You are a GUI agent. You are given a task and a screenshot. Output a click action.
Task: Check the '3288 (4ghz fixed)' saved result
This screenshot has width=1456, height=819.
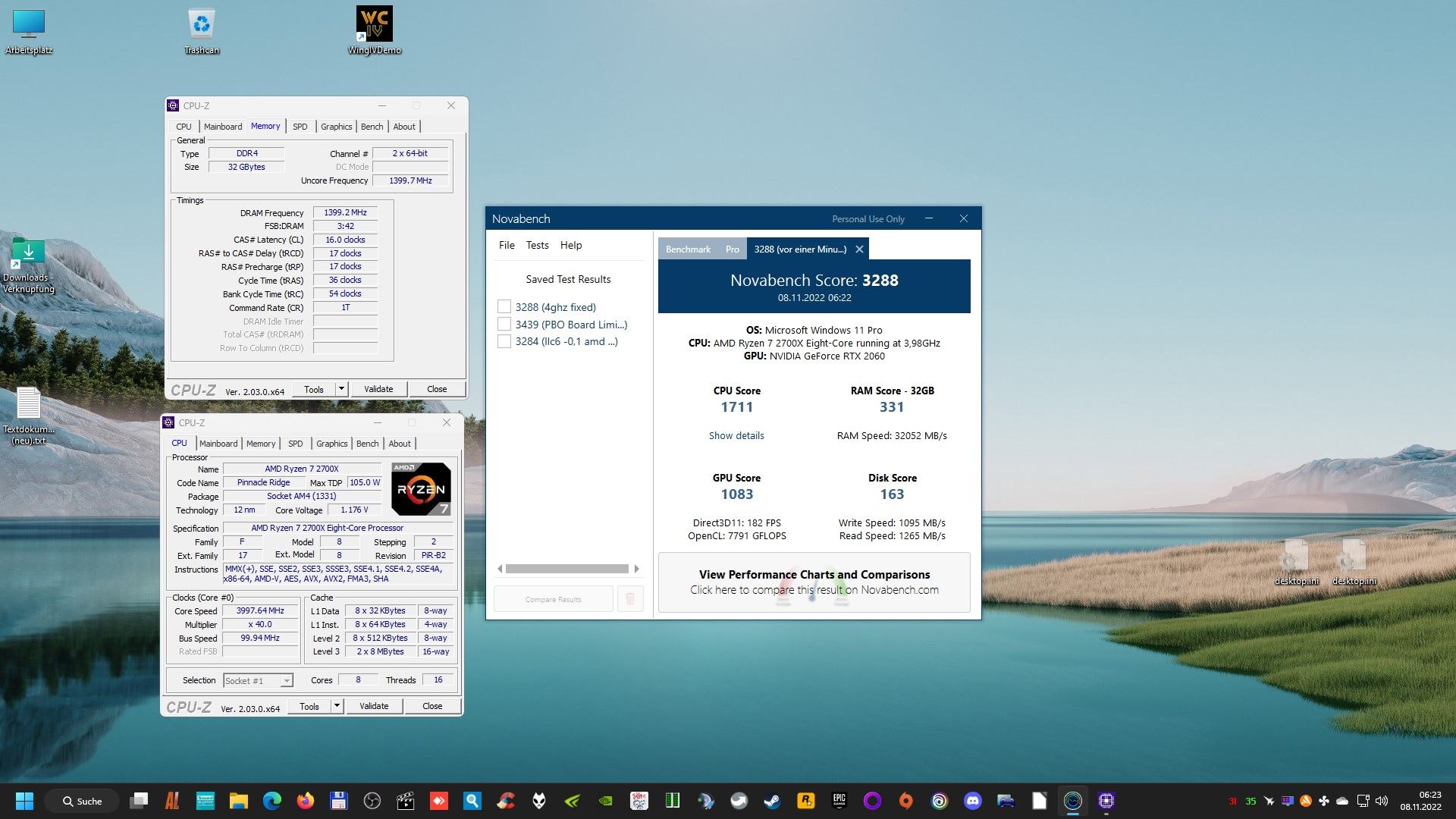click(504, 306)
